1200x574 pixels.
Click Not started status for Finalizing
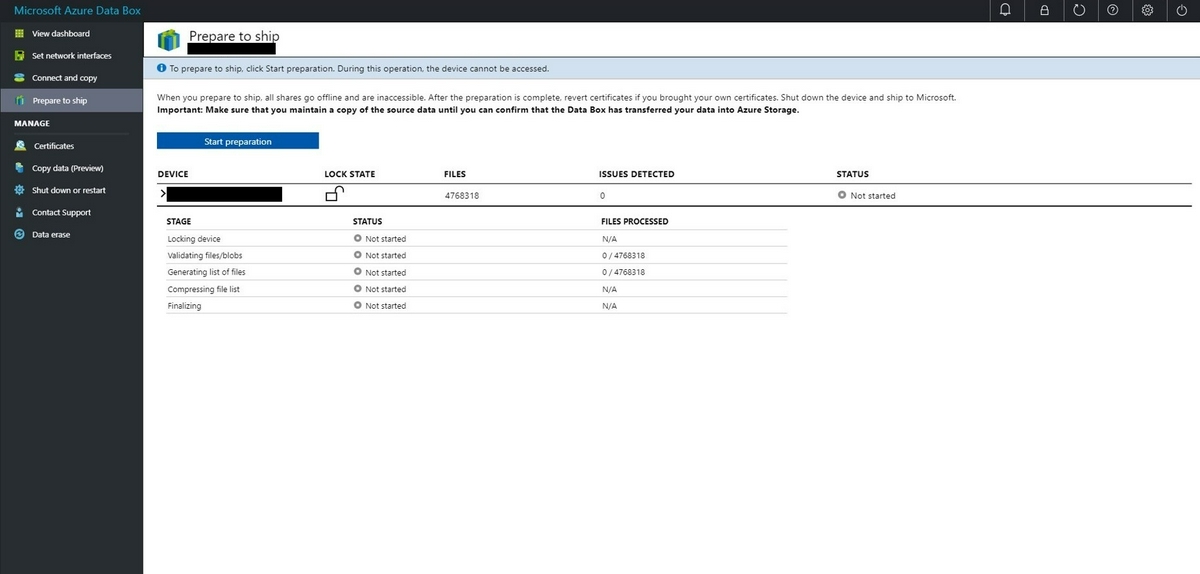[385, 305]
